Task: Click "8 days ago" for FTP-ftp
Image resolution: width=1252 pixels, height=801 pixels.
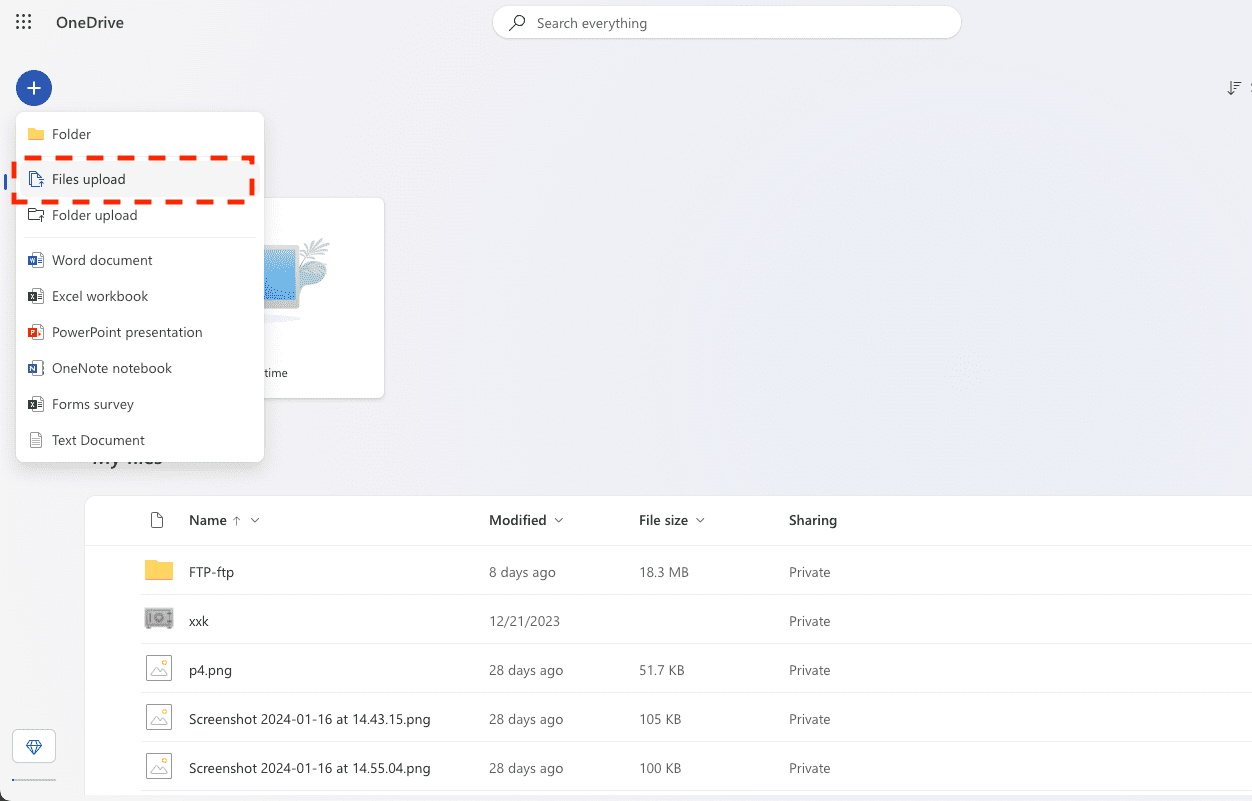Action: (x=522, y=572)
